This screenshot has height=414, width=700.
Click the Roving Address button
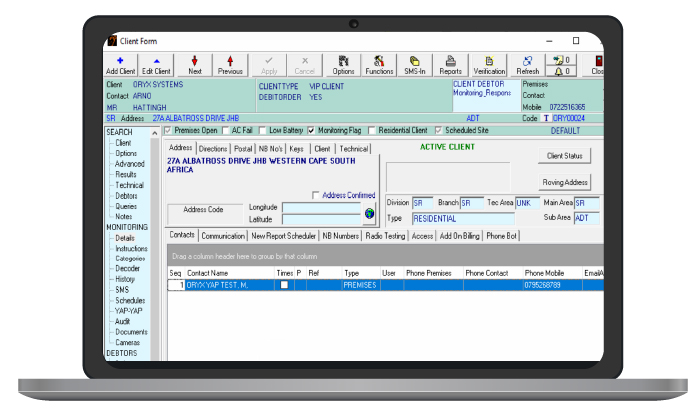pyautogui.click(x=564, y=182)
